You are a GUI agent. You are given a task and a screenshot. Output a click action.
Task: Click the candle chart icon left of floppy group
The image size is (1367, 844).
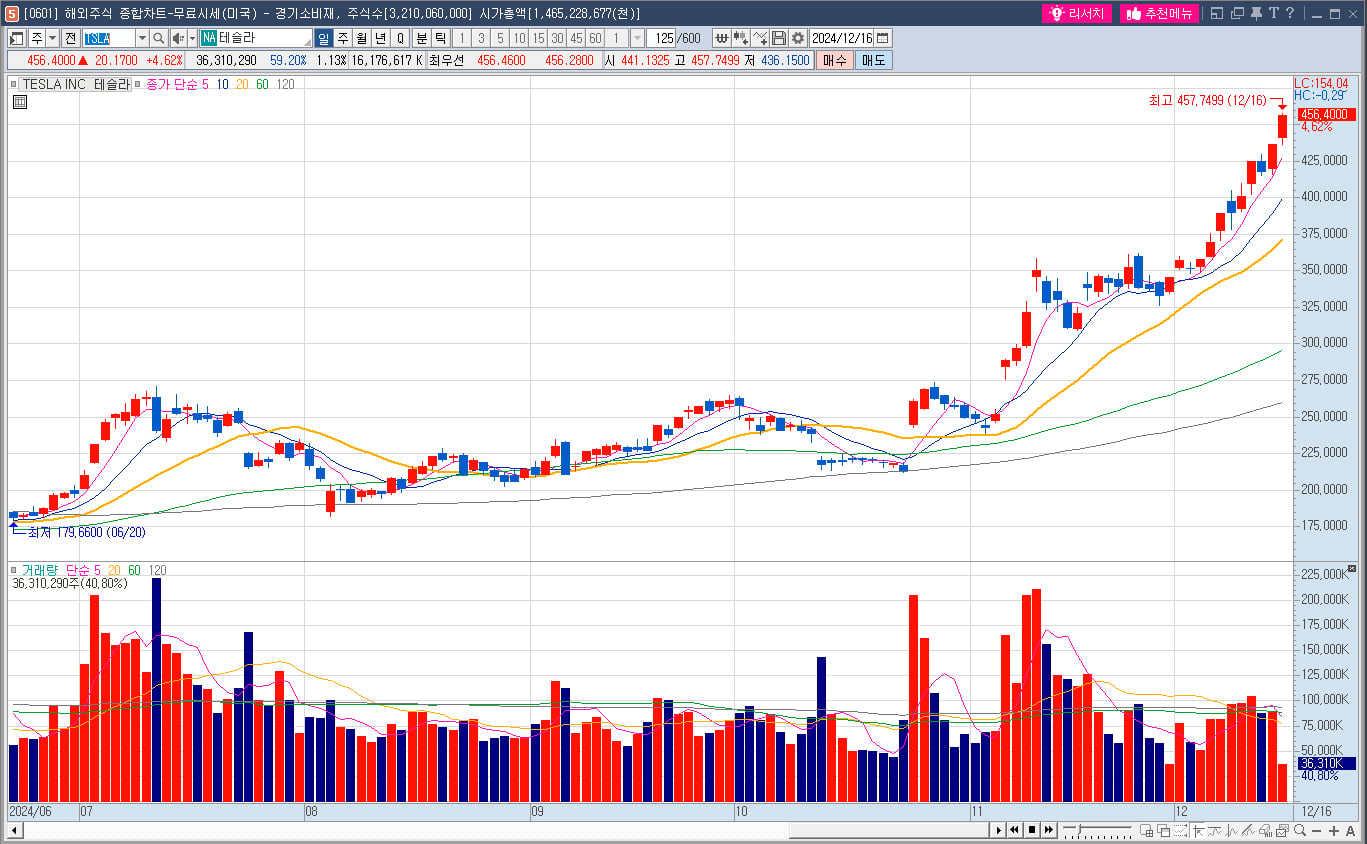pos(741,38)
